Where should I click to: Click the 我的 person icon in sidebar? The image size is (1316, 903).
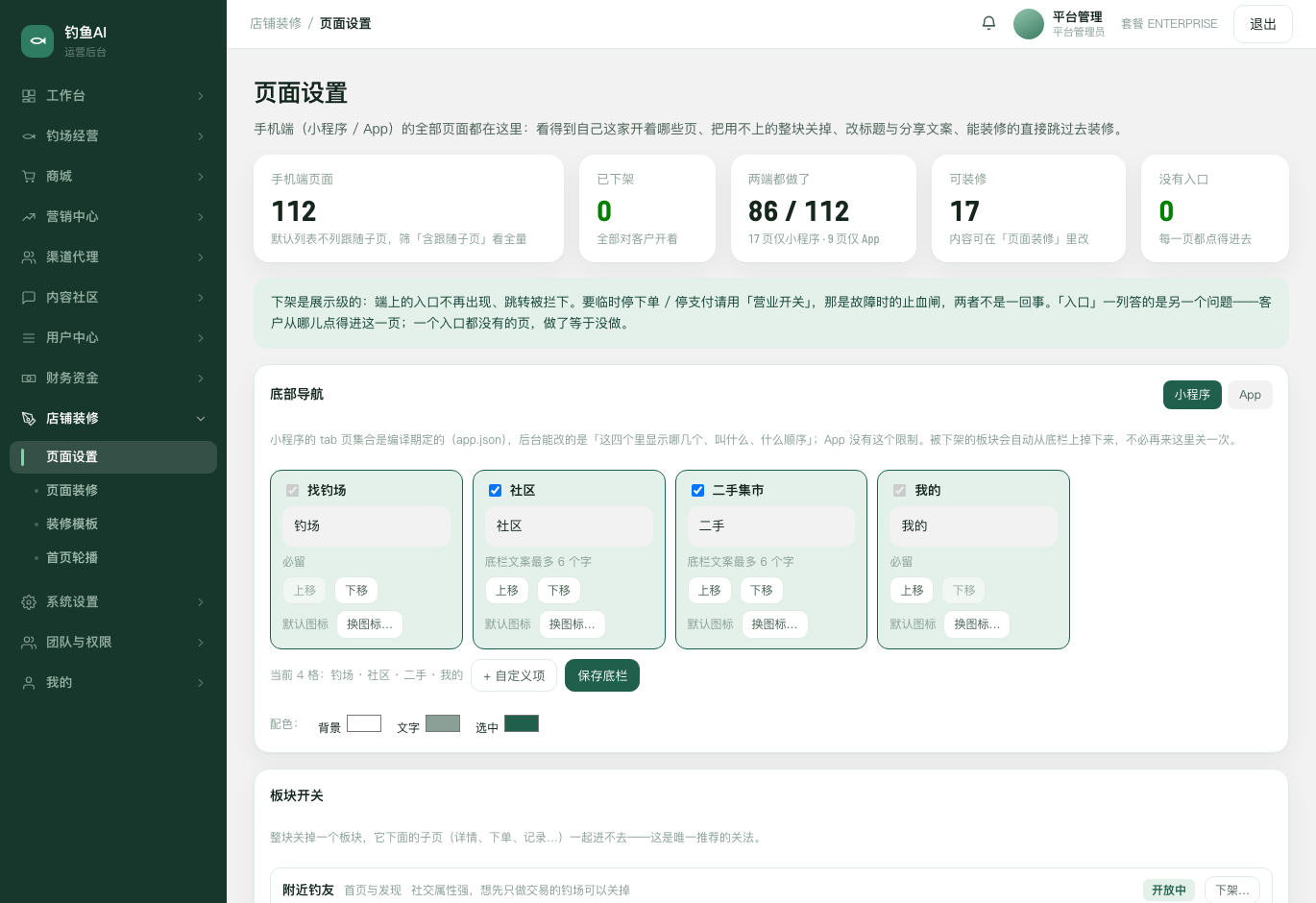(x=29, y=683)
